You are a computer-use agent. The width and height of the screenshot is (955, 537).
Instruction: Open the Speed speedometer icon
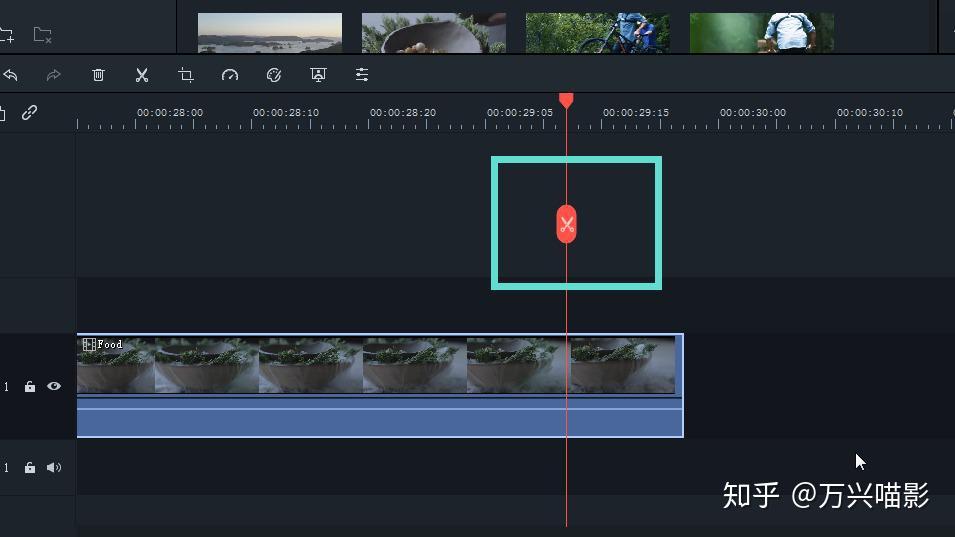230,75
